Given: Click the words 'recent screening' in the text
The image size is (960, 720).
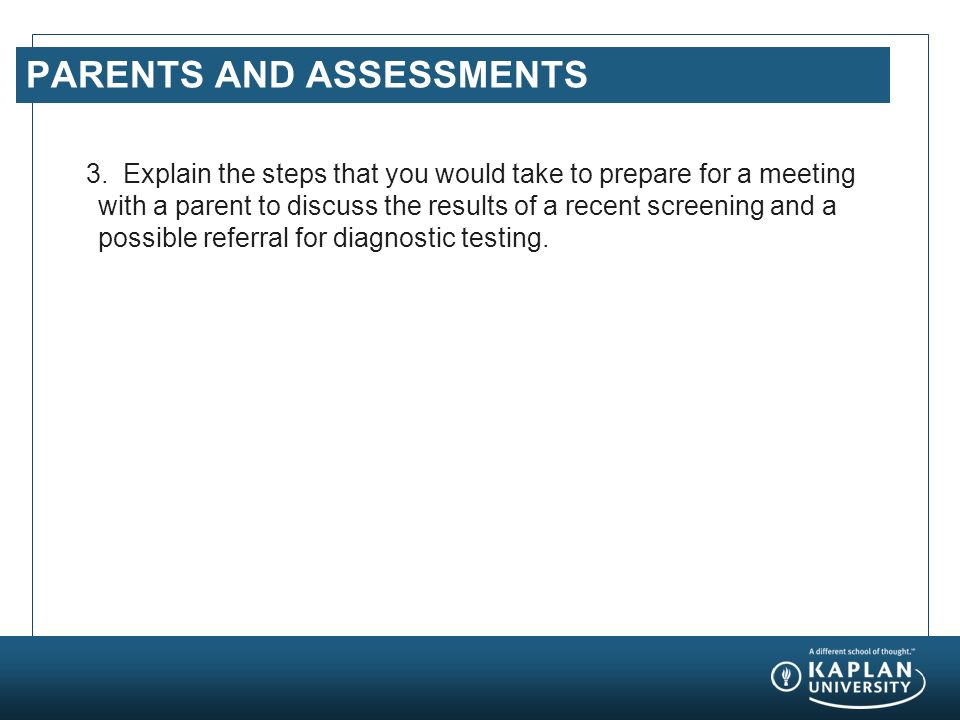Looking at the screenshot, I should tap(664, 206).
